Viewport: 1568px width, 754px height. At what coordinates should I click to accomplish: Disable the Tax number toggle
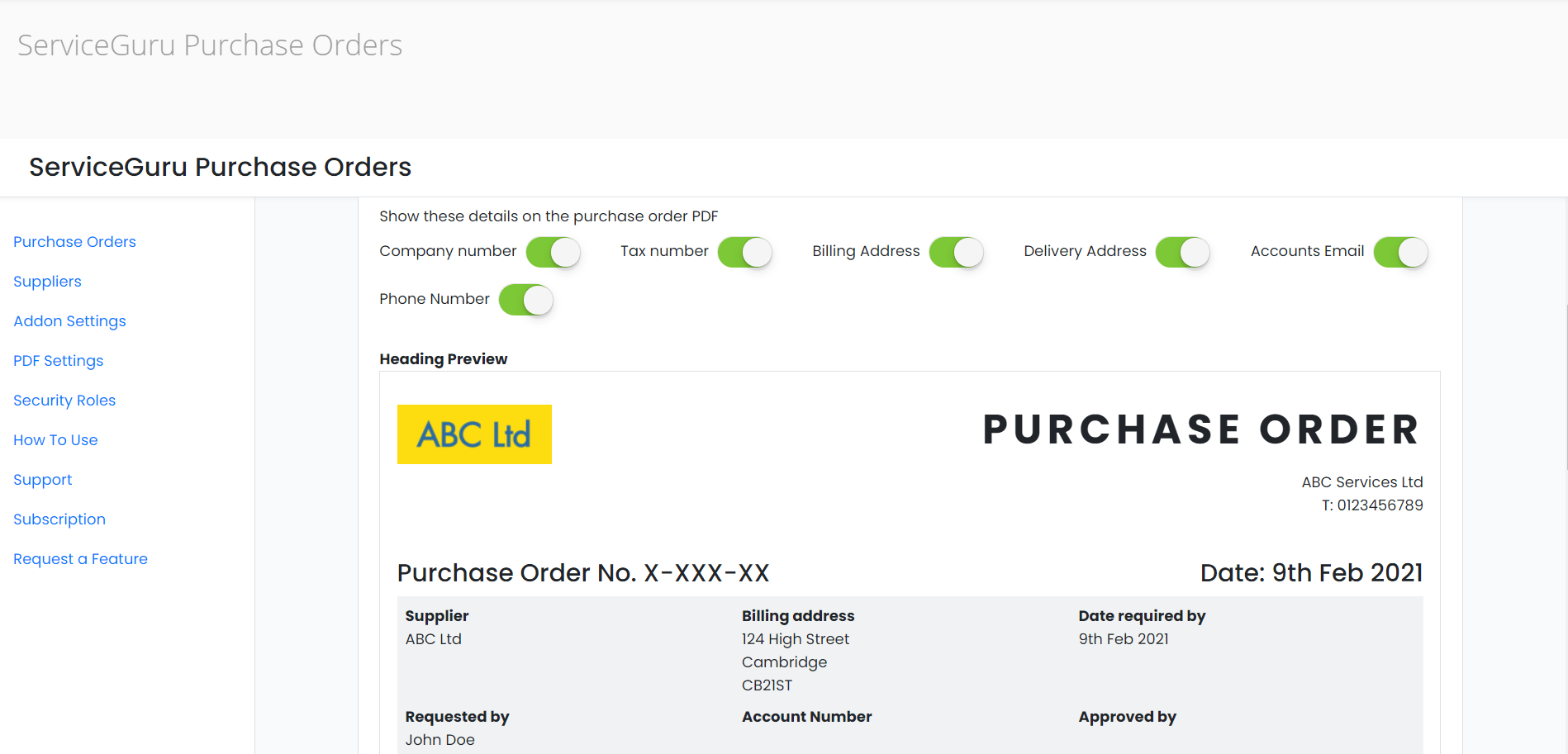(744, 252)
